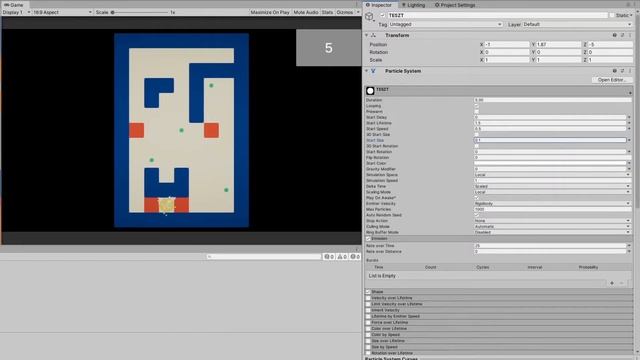Open the Transform component kebab menu
Image resolution: width=640 pixels, height=360 pixels.
pyautogui.click(x=630, y=36)
